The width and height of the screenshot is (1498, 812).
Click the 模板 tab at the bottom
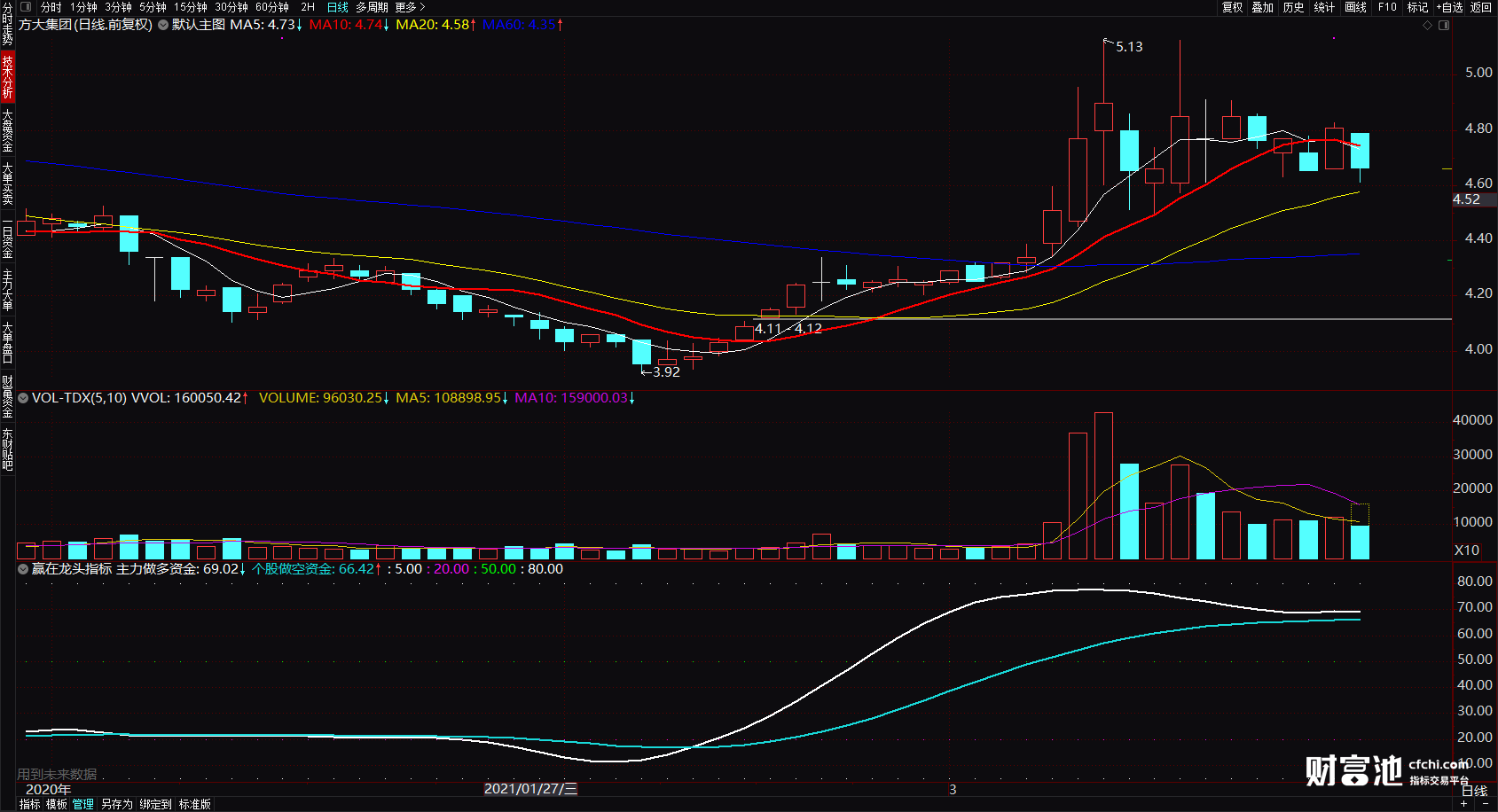point(57,804)
